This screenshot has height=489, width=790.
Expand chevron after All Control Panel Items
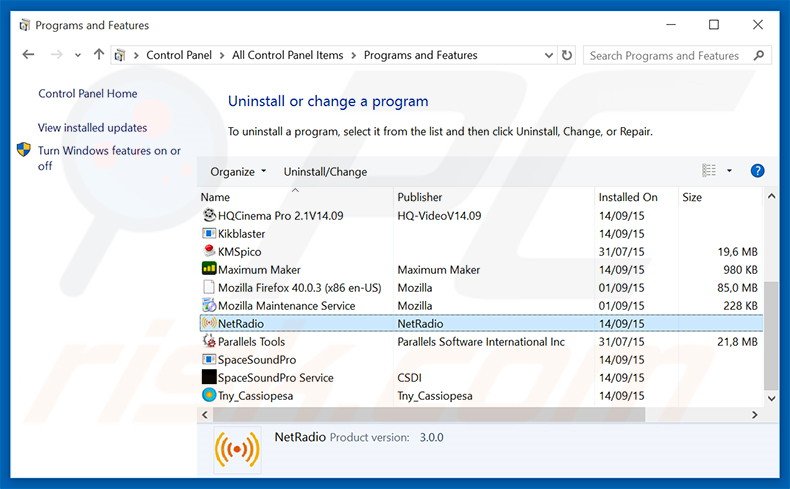(x=354, y=55)
